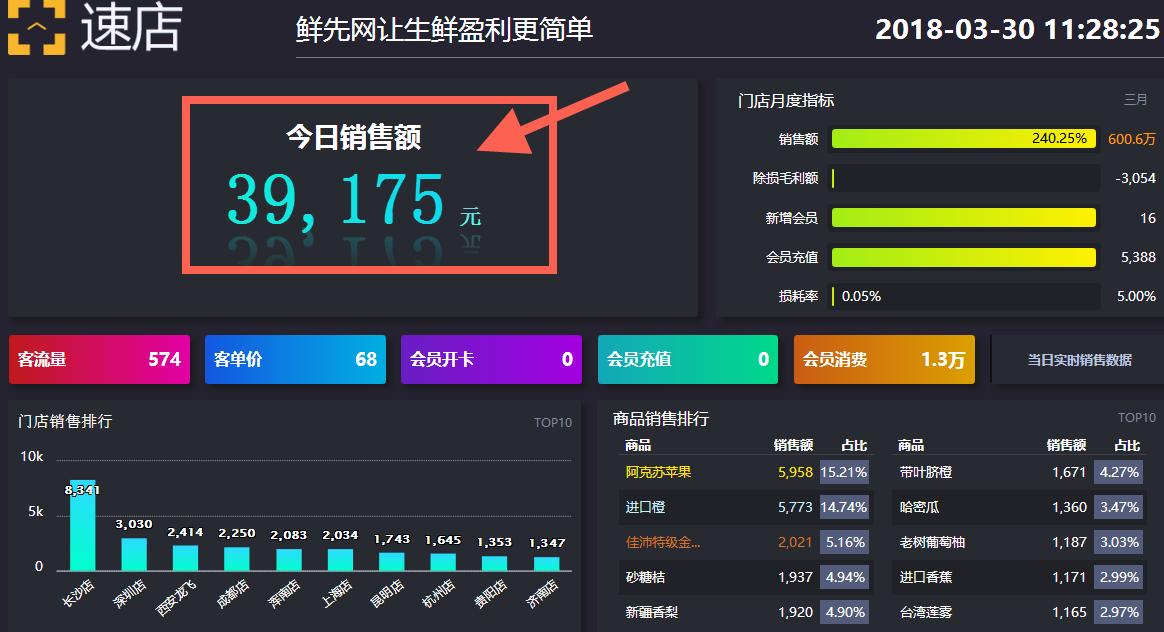This screenshot has height=632, width=1164.
Task: Click the 销售额 progress bar showing 240.25%
Action: (964, 139)
